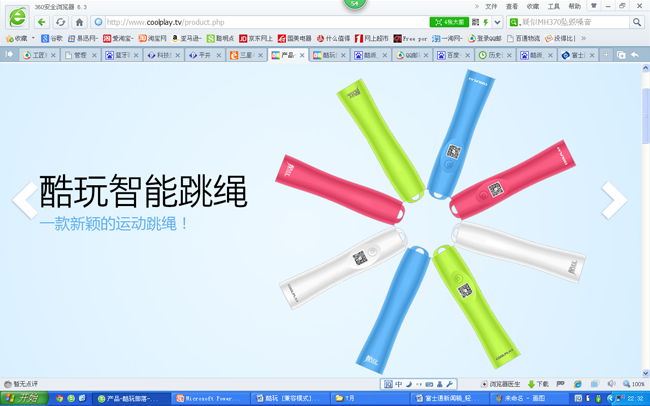Click the skin shirt icon in title bar
This screenshot has width=650, height=406.
pyautogui.click(x=594, y=6)
